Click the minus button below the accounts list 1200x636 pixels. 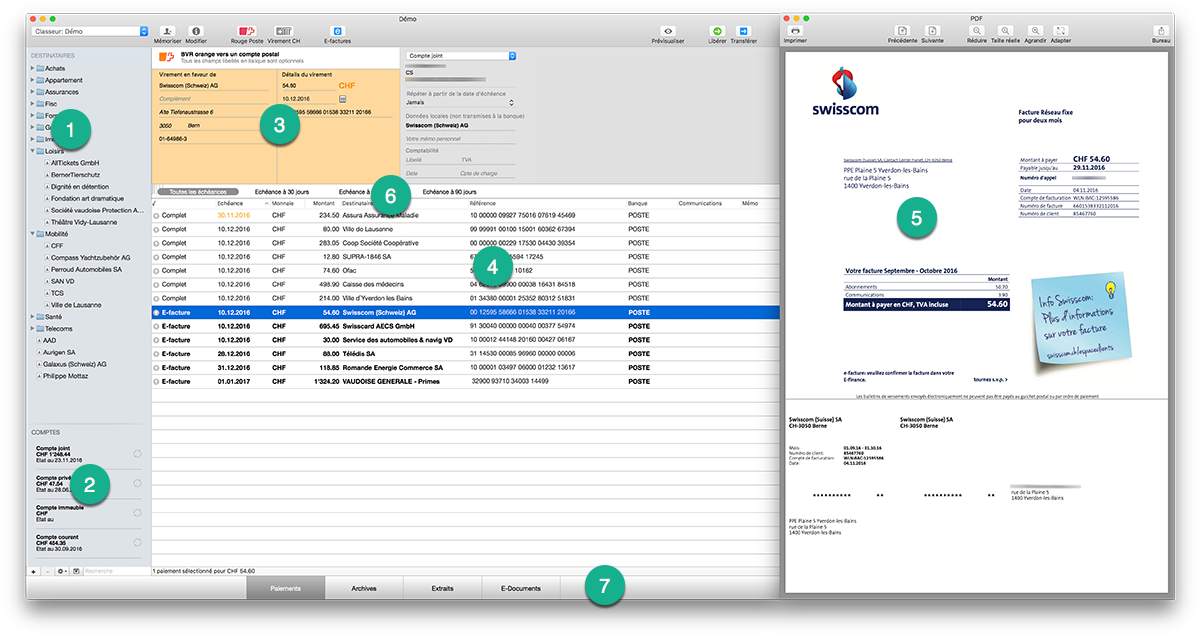47,571
